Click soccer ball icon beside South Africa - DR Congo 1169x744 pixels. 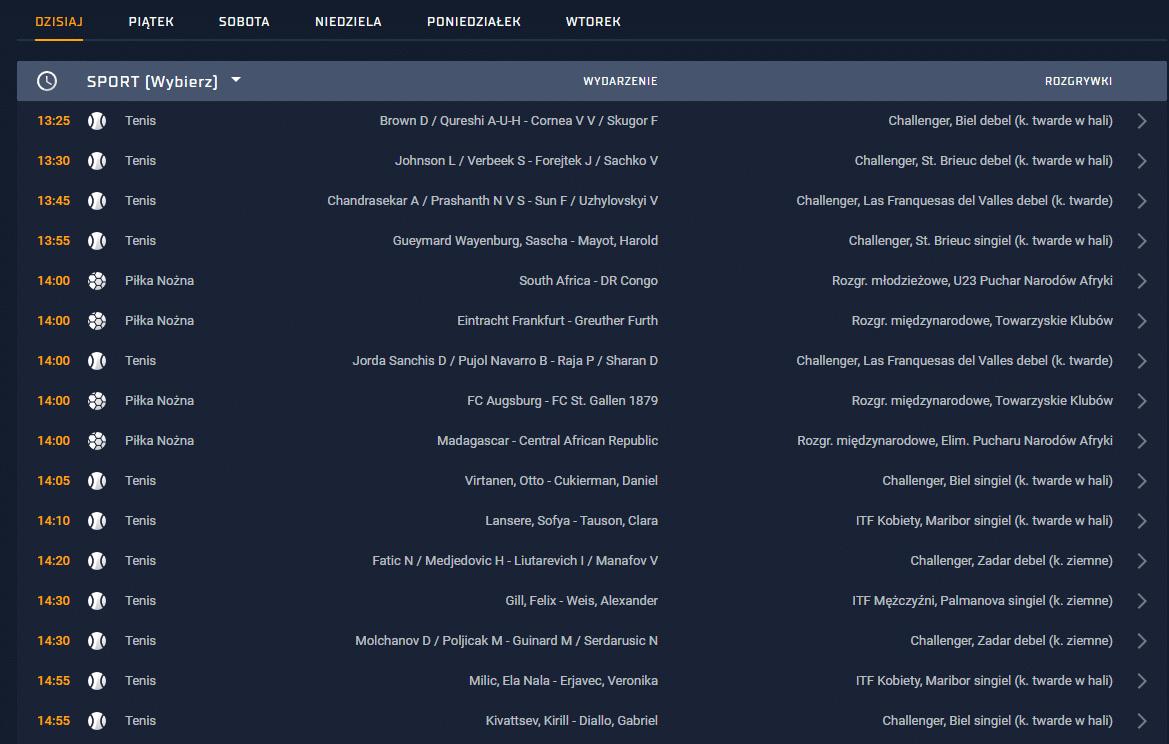[97, 281]
